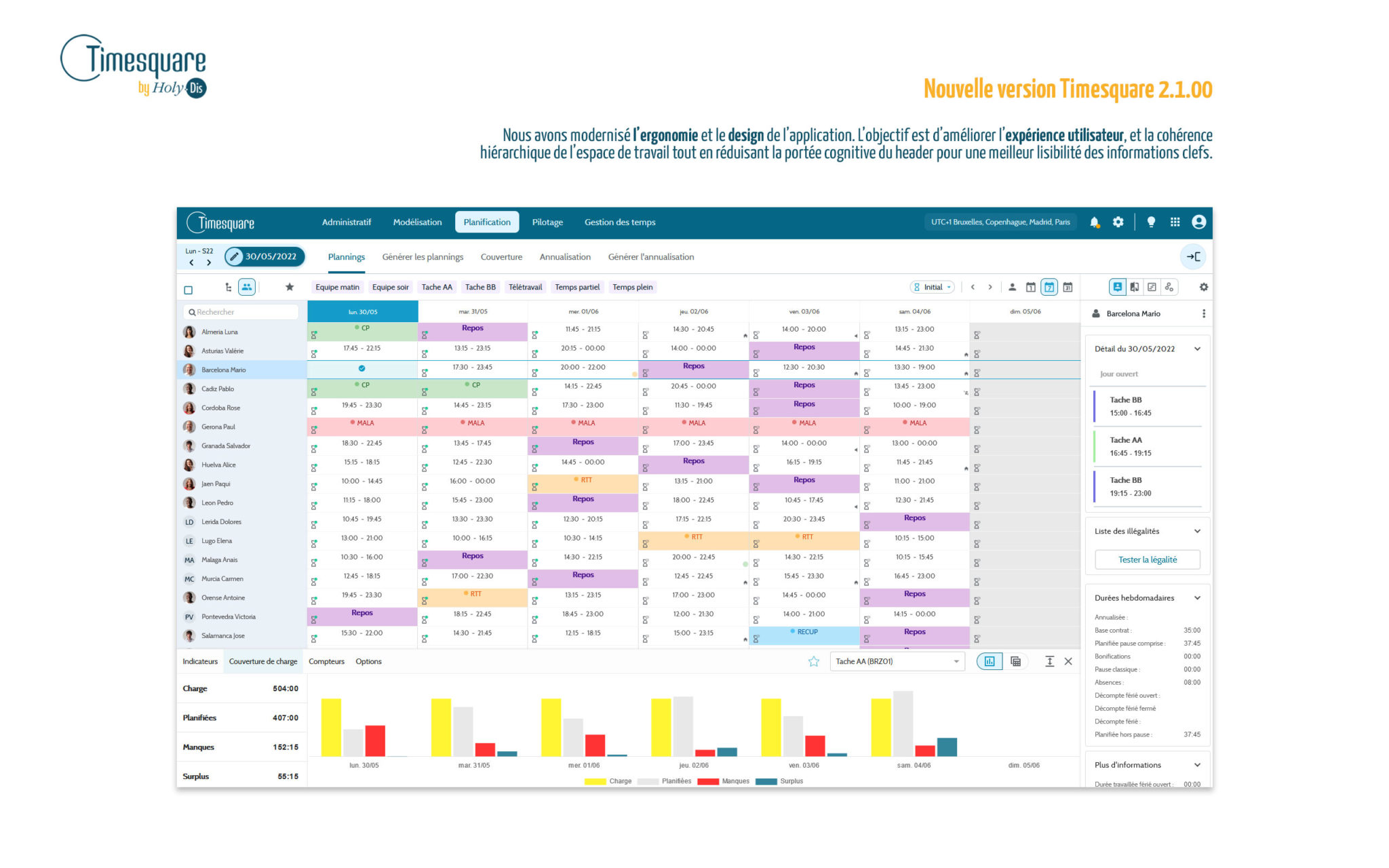Screen dimensions: 1389x868
Task: Click the red Manques legend swatch
Action: click(708, 781)
